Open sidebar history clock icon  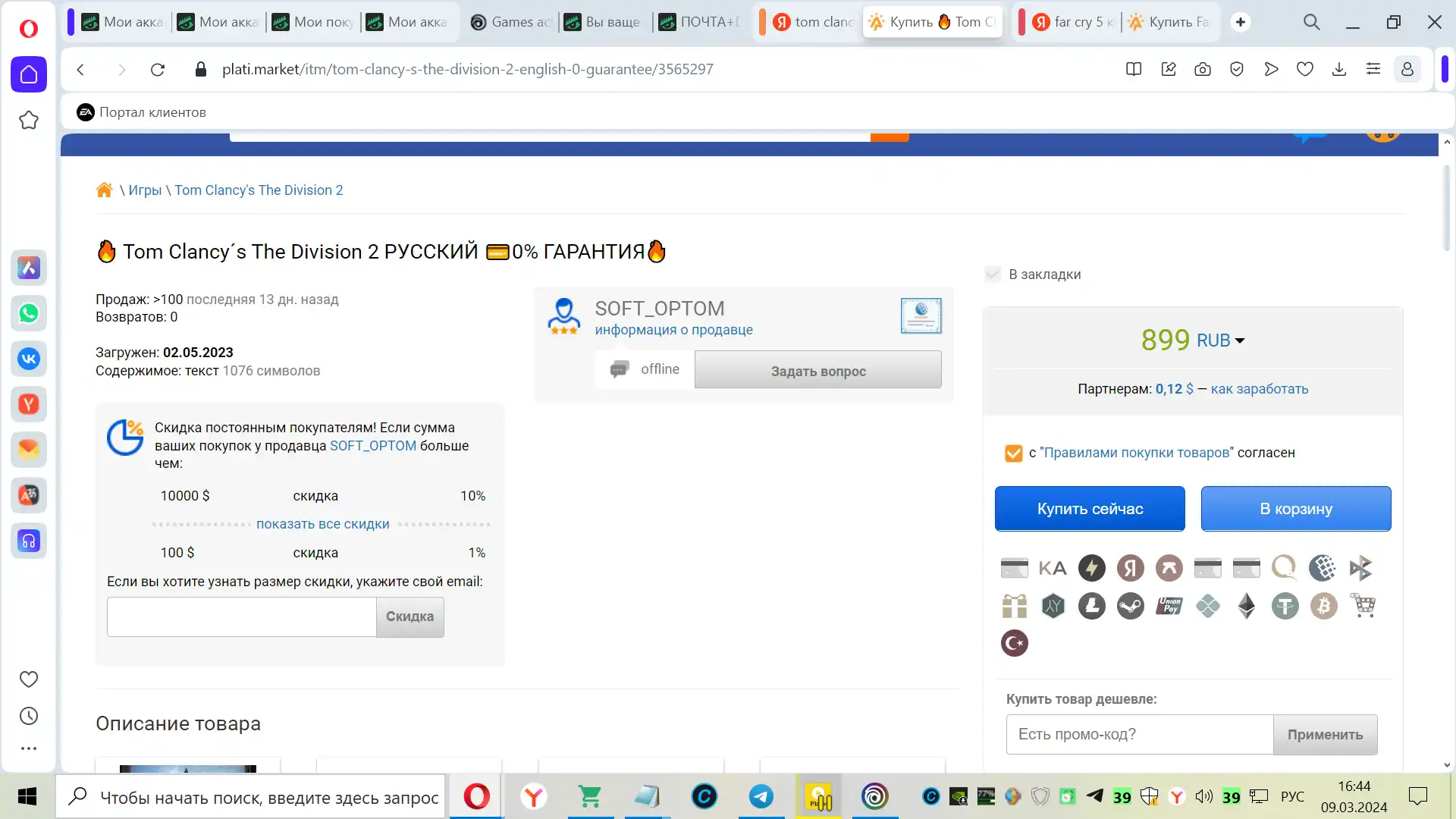(29, 716)
